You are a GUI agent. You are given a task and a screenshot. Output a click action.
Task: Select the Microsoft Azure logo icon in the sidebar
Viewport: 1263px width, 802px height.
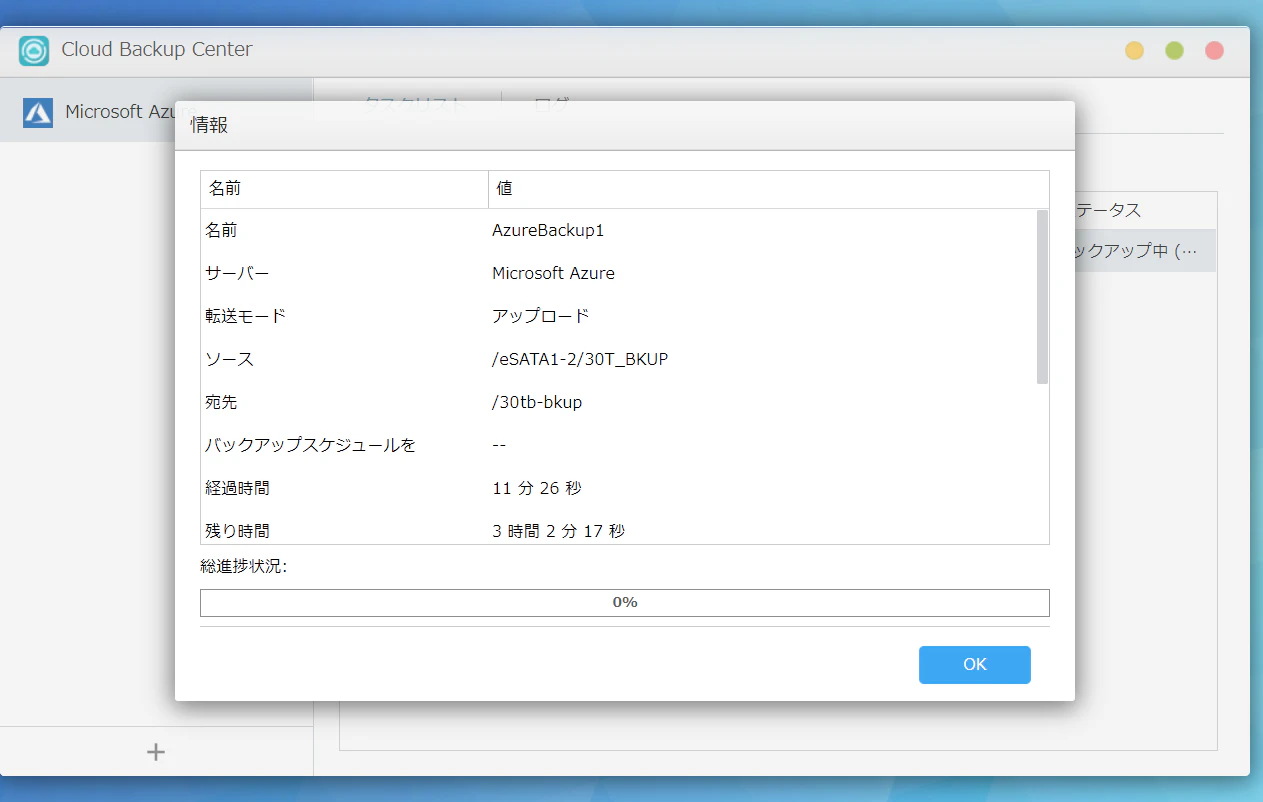pyautogui.click(x=38, y=113)
